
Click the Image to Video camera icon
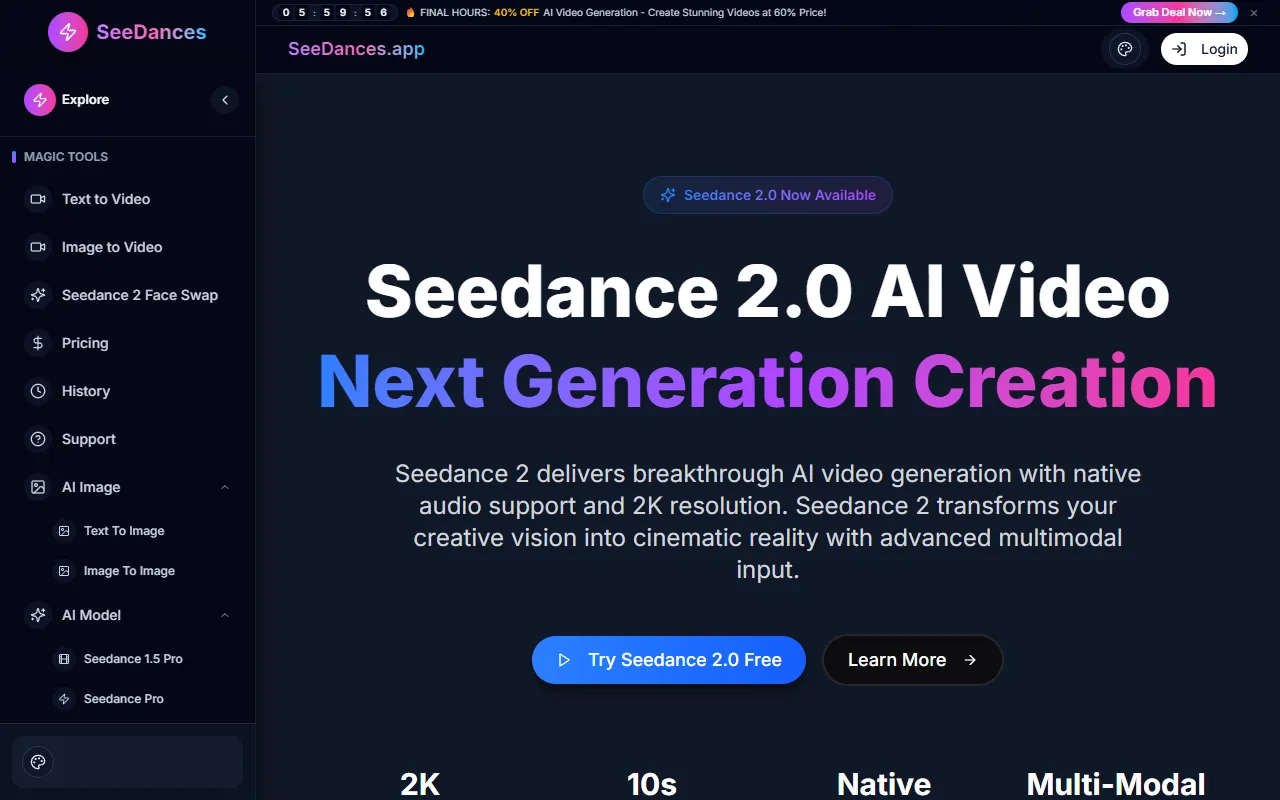coord(38,247)
